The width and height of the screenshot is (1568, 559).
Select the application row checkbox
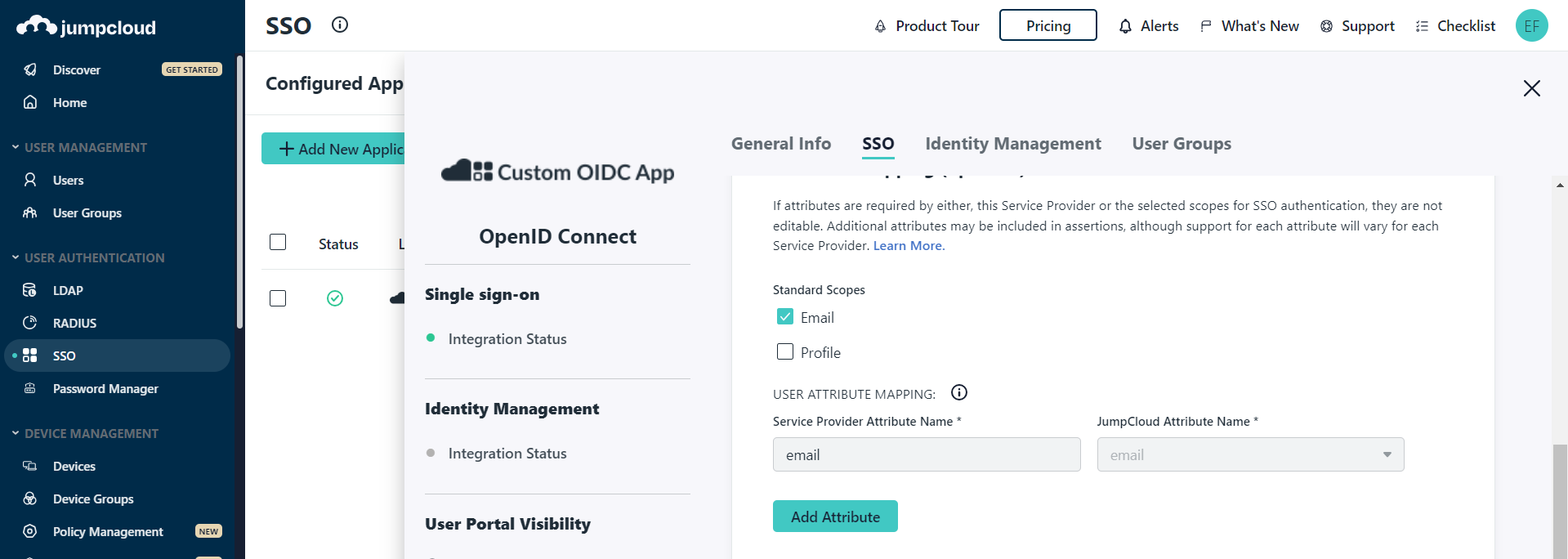pyautogui.click(x=278, y=298)
